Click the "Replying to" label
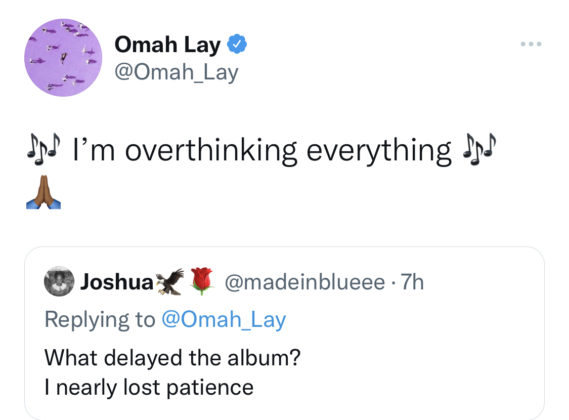Screen dimensions: 569x420 point(100,320)
